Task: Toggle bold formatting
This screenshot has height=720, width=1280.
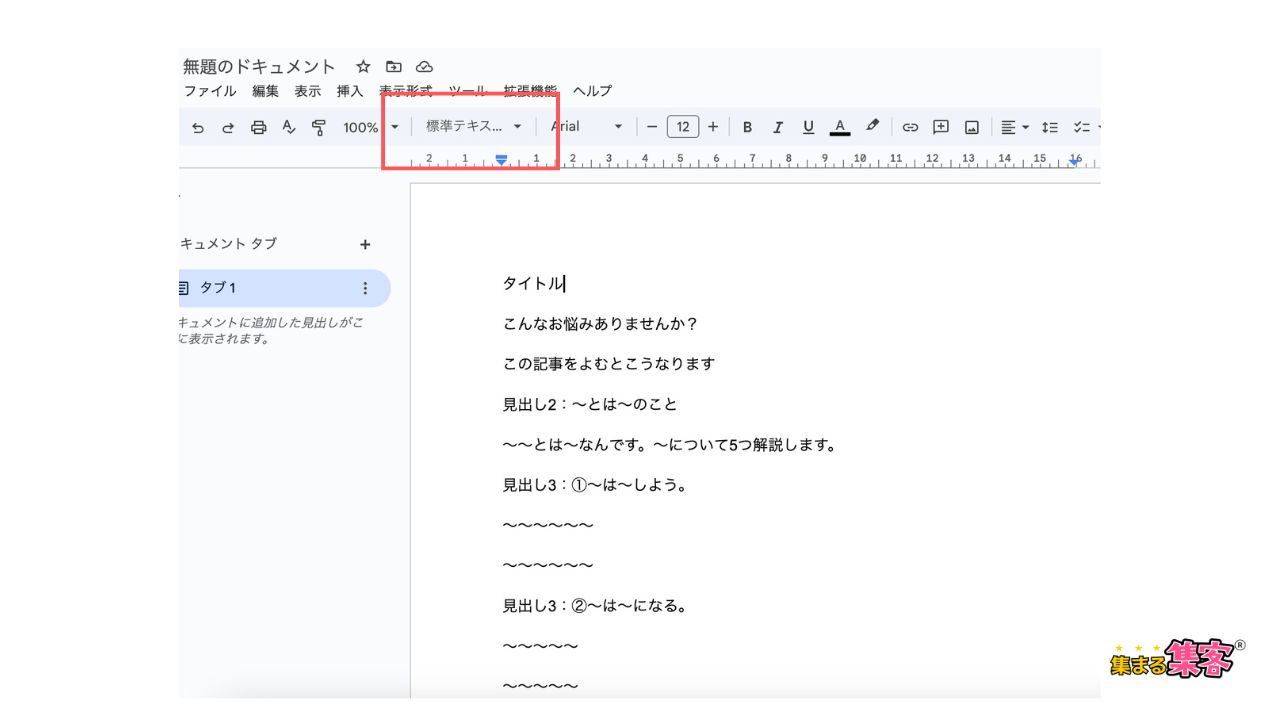Action: coord(747,127)
